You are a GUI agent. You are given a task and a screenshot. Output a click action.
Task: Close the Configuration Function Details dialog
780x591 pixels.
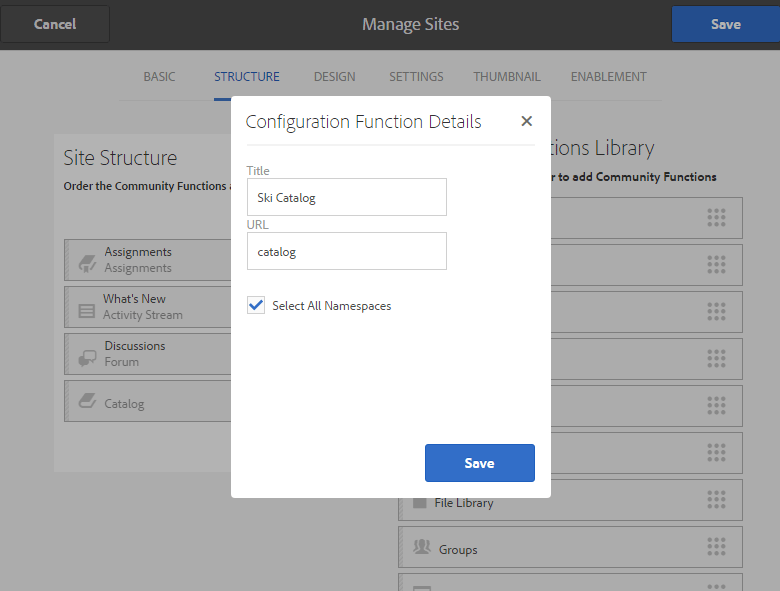[526, 122]
